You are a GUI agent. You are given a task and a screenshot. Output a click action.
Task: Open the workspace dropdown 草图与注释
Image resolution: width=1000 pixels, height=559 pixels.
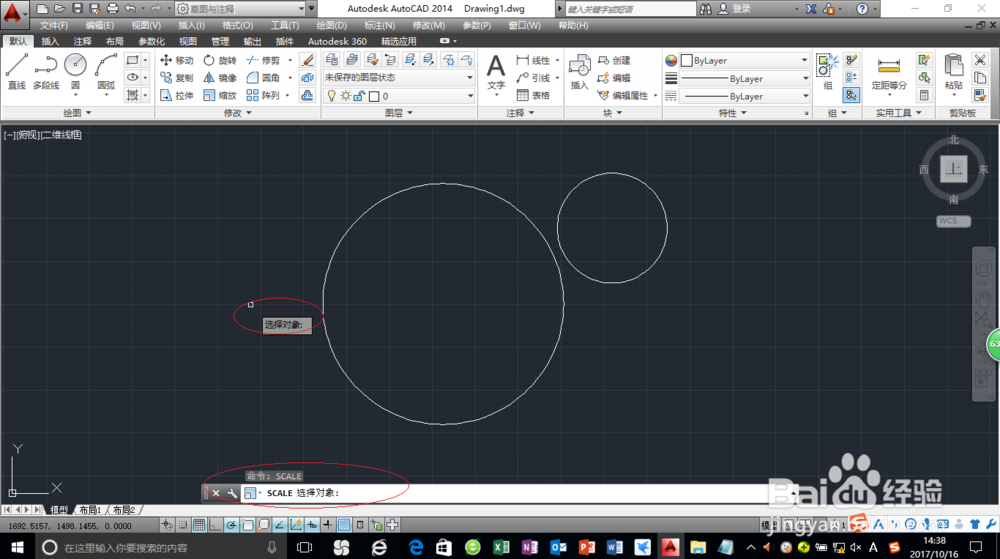240,8
